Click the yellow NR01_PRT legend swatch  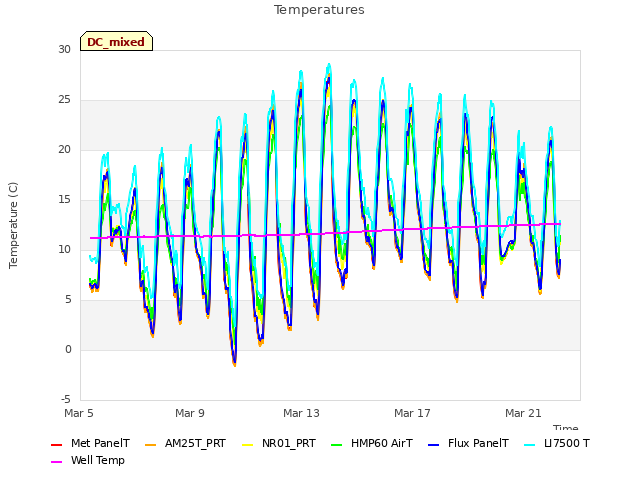pyautogui.click(x=247, y=444)
